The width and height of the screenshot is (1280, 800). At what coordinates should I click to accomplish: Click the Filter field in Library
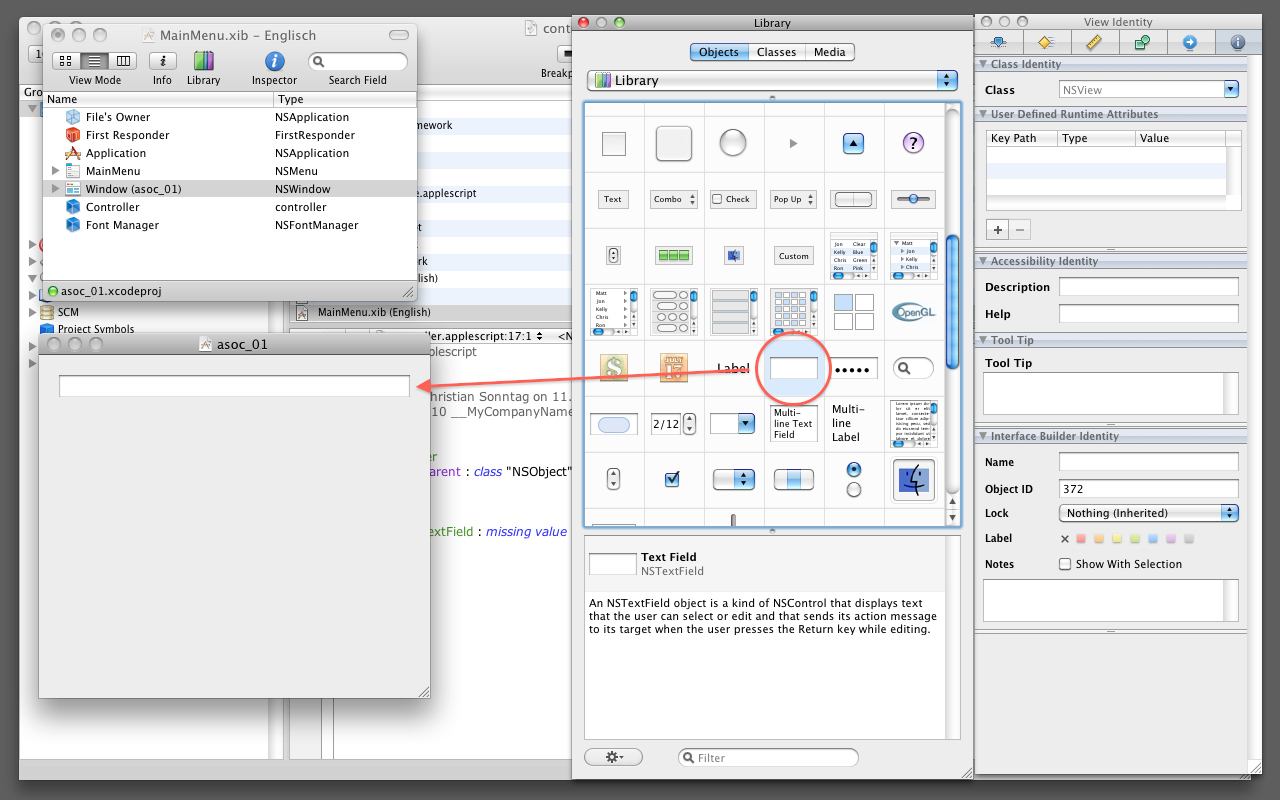click(x=768, y=758)
